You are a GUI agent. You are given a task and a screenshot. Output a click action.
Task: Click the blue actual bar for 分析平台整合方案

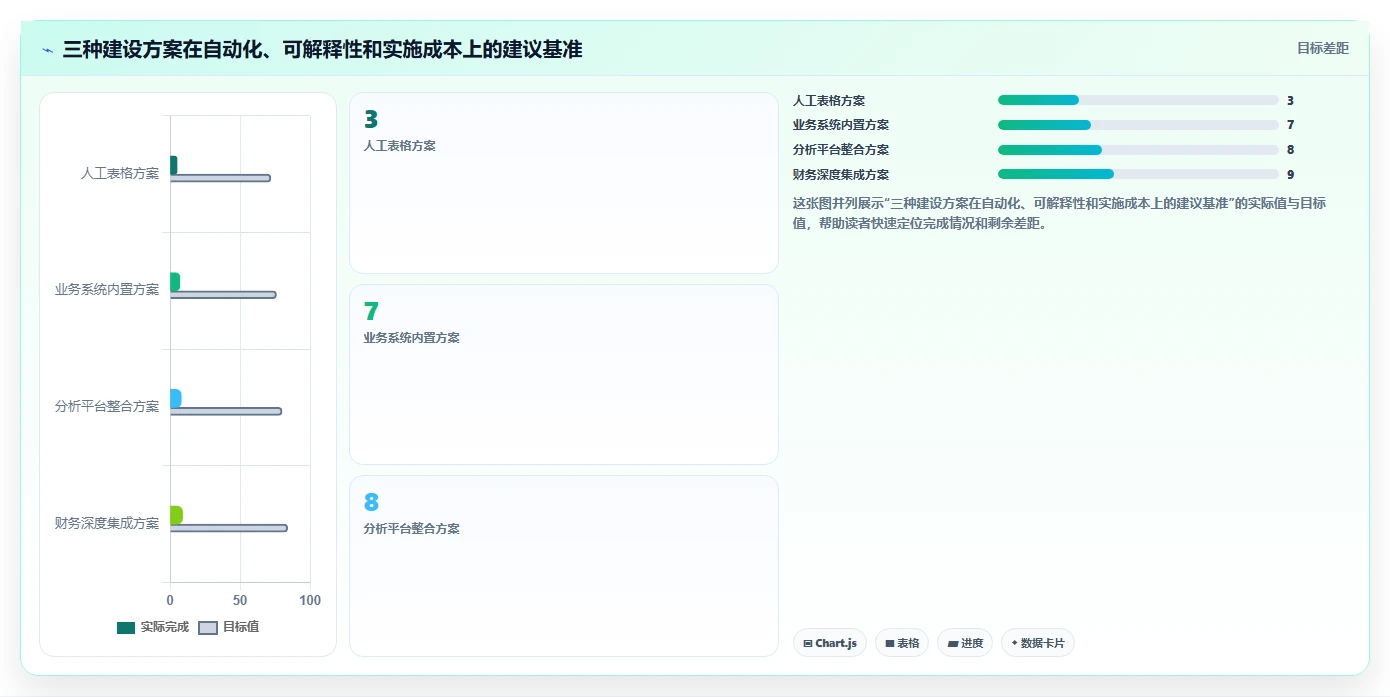(x=176, y=399)
